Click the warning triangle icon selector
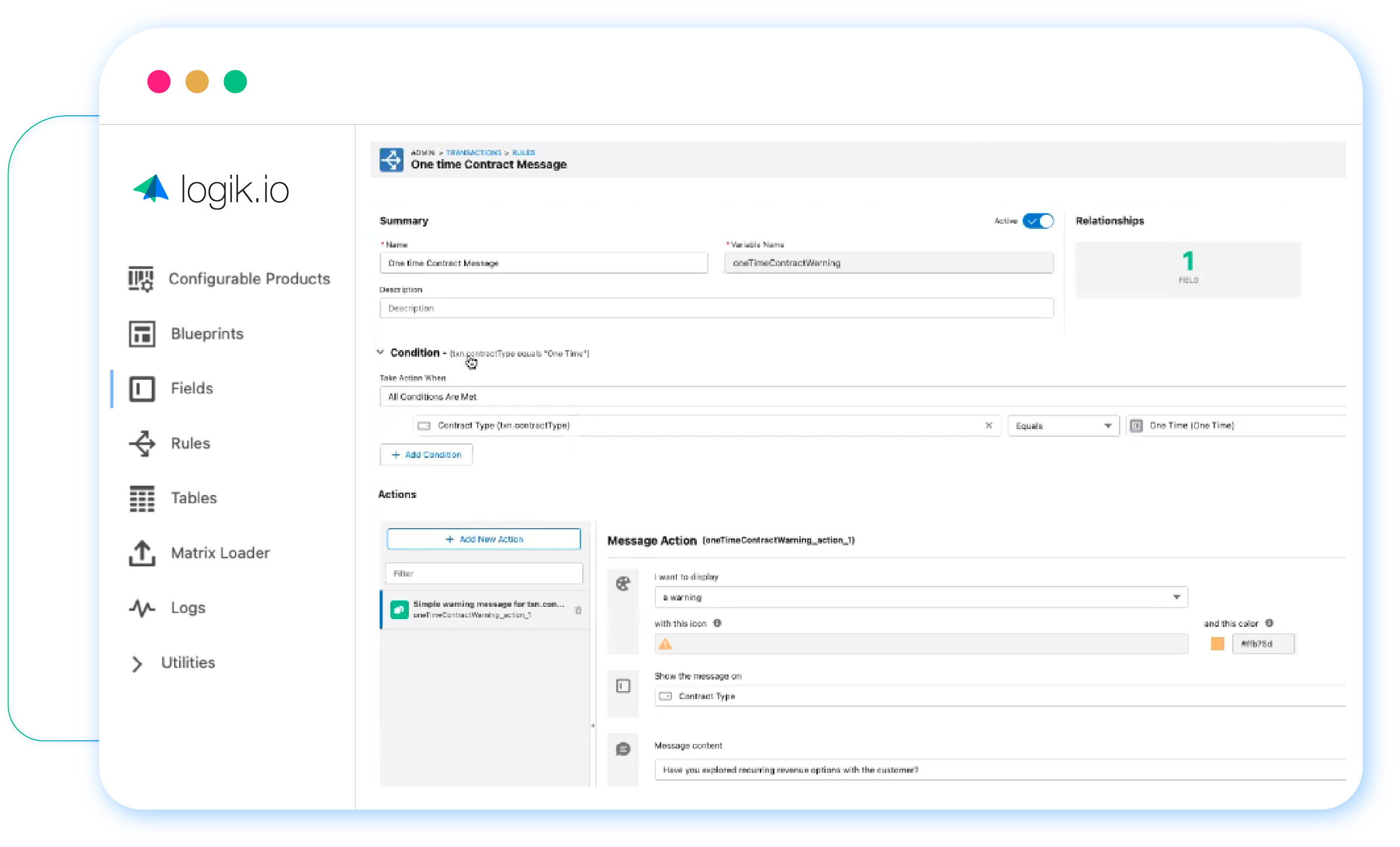This screenshot has height=847, width=1400. pyautogui.click(x=666, y=643)
